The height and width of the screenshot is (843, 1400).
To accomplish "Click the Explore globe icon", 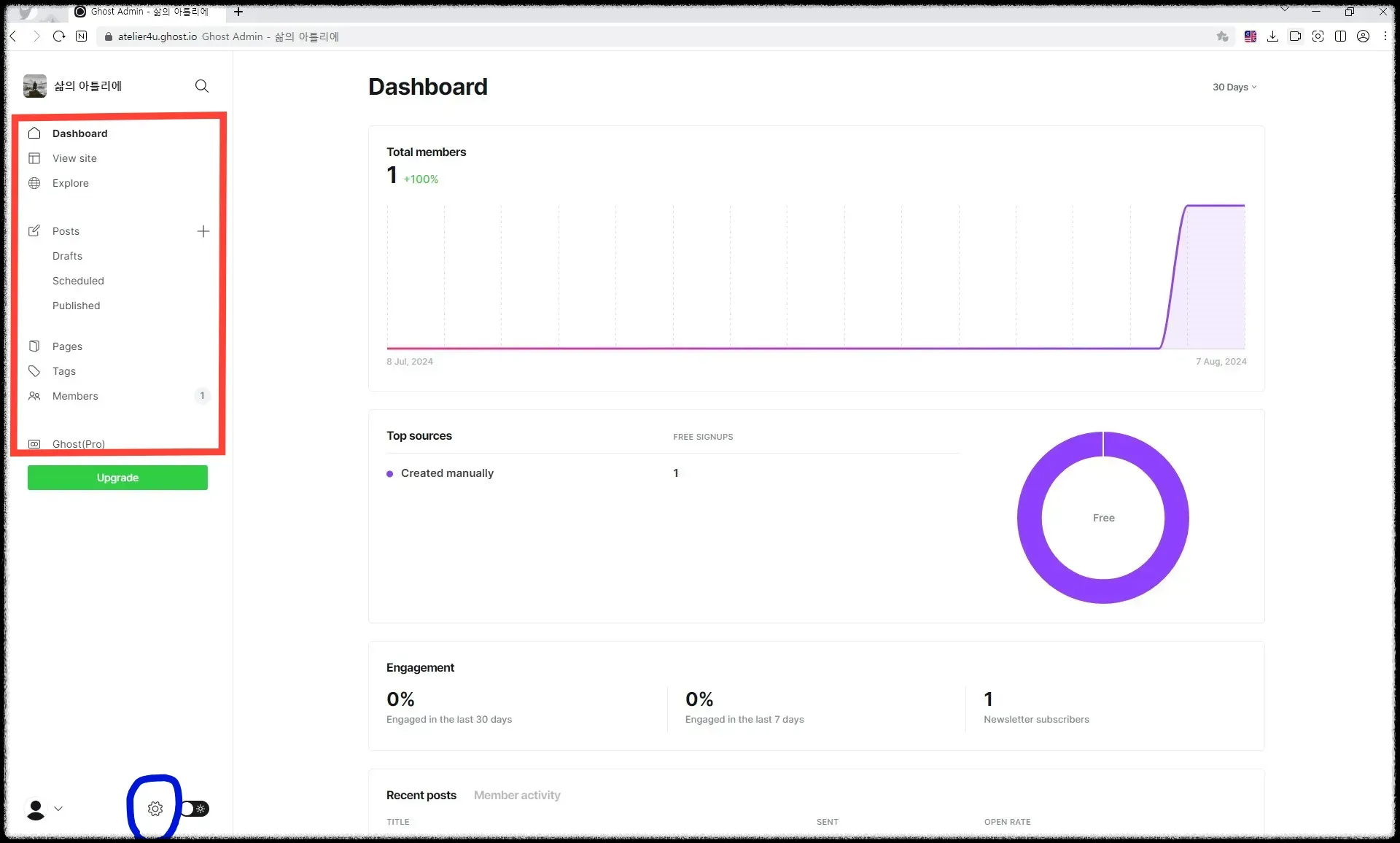I will pos(34,183).
